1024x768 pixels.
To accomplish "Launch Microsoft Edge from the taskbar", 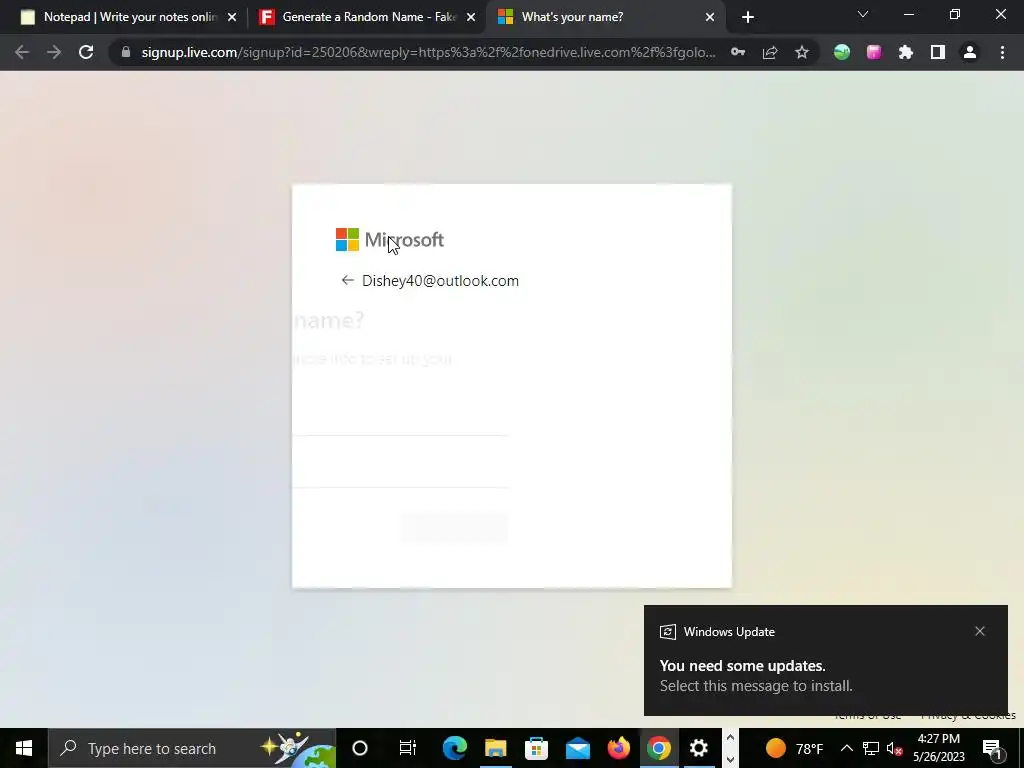I will click(x=455, y=748).
